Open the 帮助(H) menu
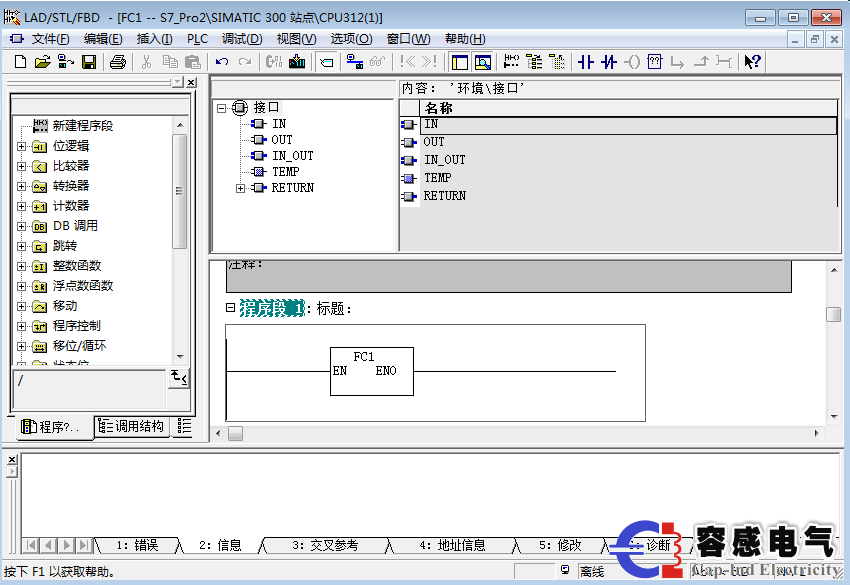 click(465, 39)
